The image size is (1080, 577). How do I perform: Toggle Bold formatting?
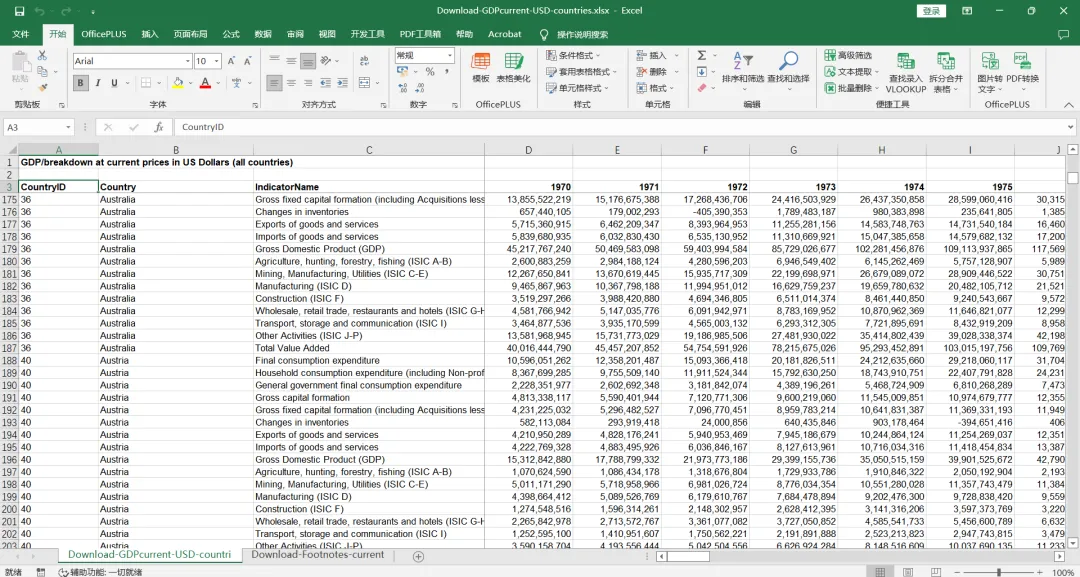pos(81,83)
